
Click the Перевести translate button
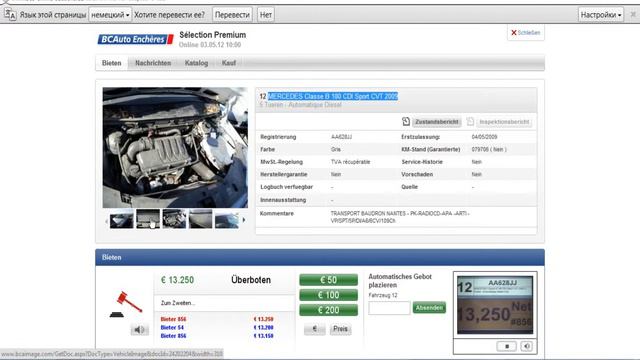click(232, 15)
